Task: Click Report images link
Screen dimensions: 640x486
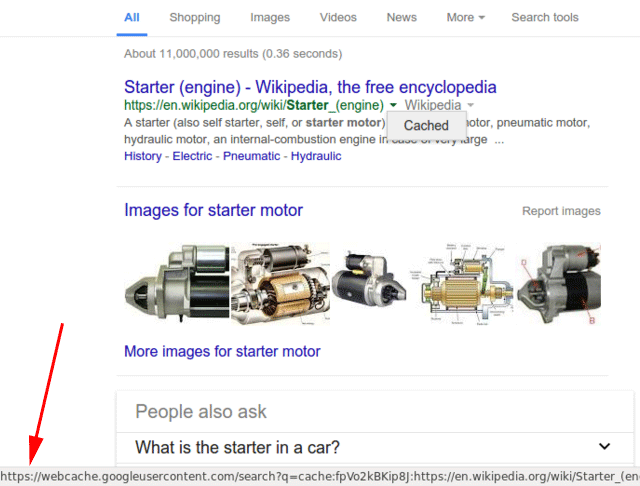Action: (x=561, y=211)
